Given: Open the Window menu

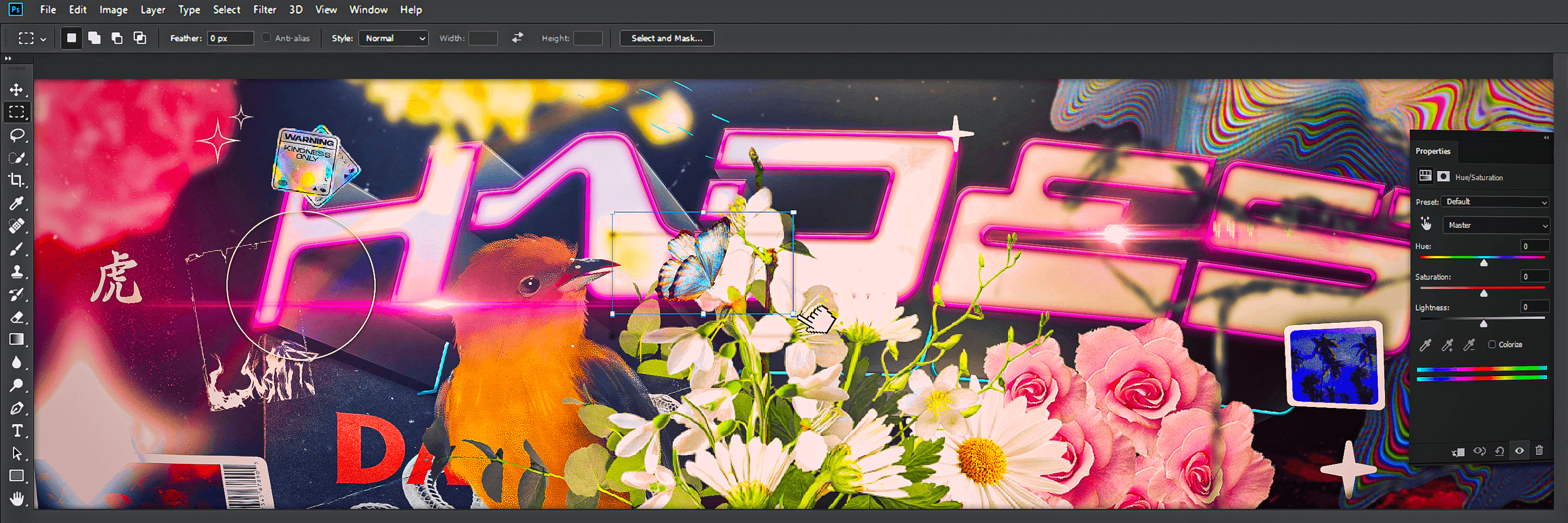Looking at the screenshot, I should [x=368, y=10].
